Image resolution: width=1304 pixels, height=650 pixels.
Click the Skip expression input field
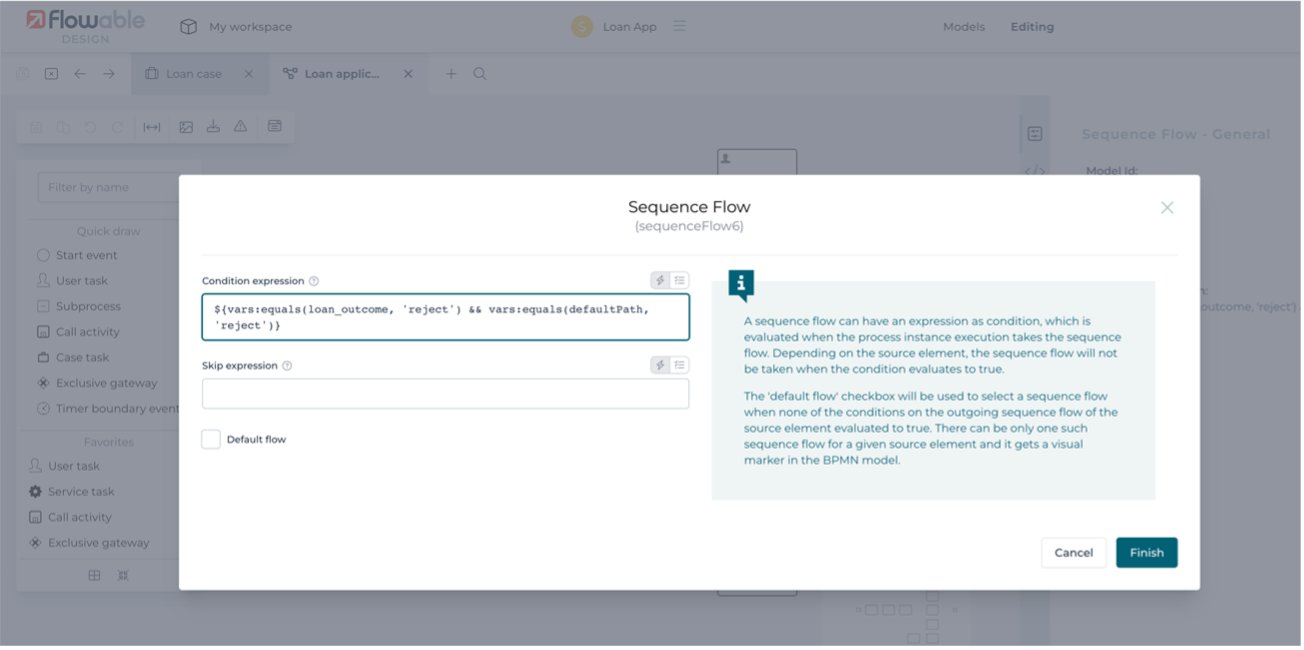(x=445, y=393)
